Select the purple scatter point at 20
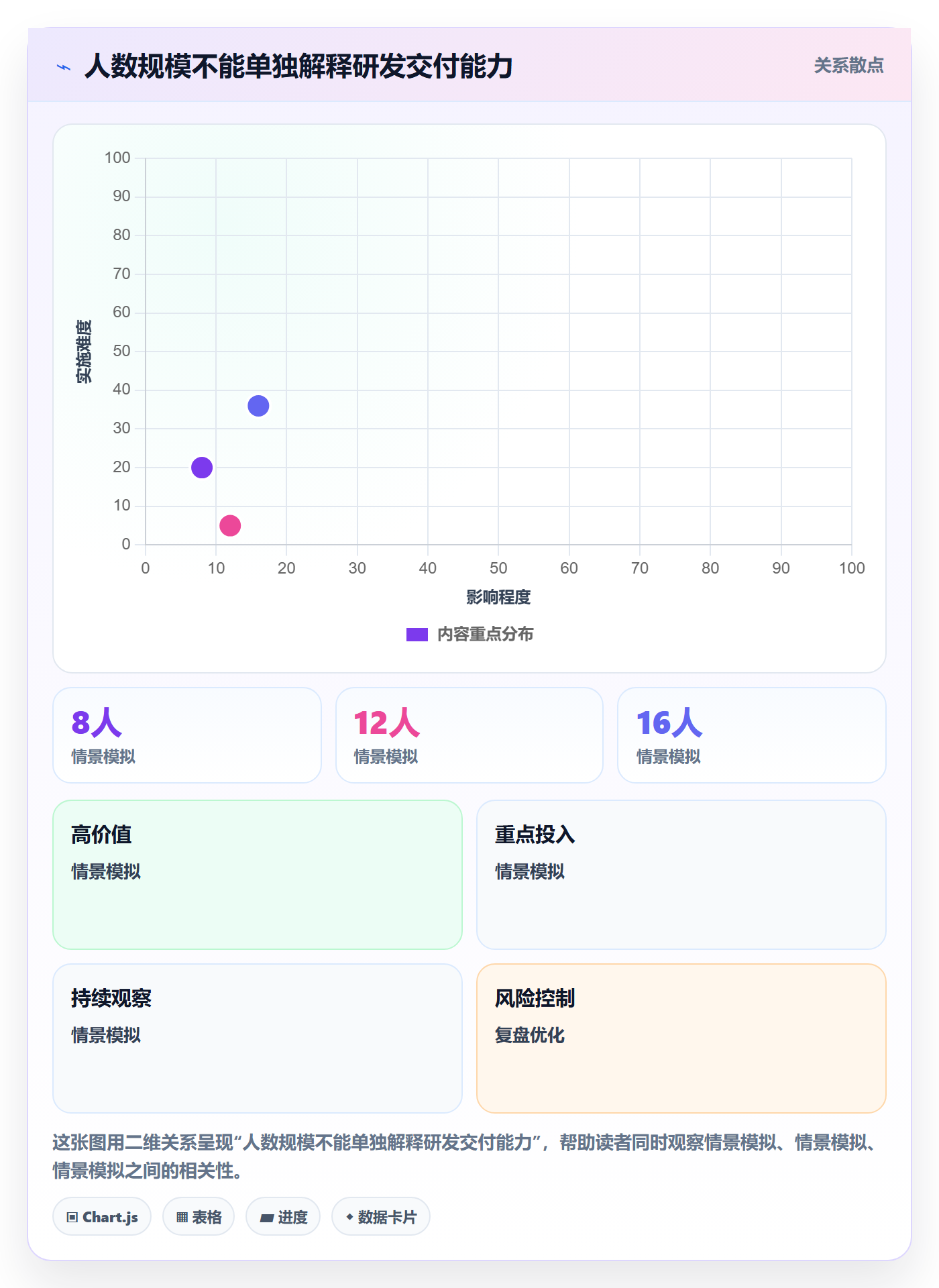This screenshot has height=1288, width=939. click(202, 468)
